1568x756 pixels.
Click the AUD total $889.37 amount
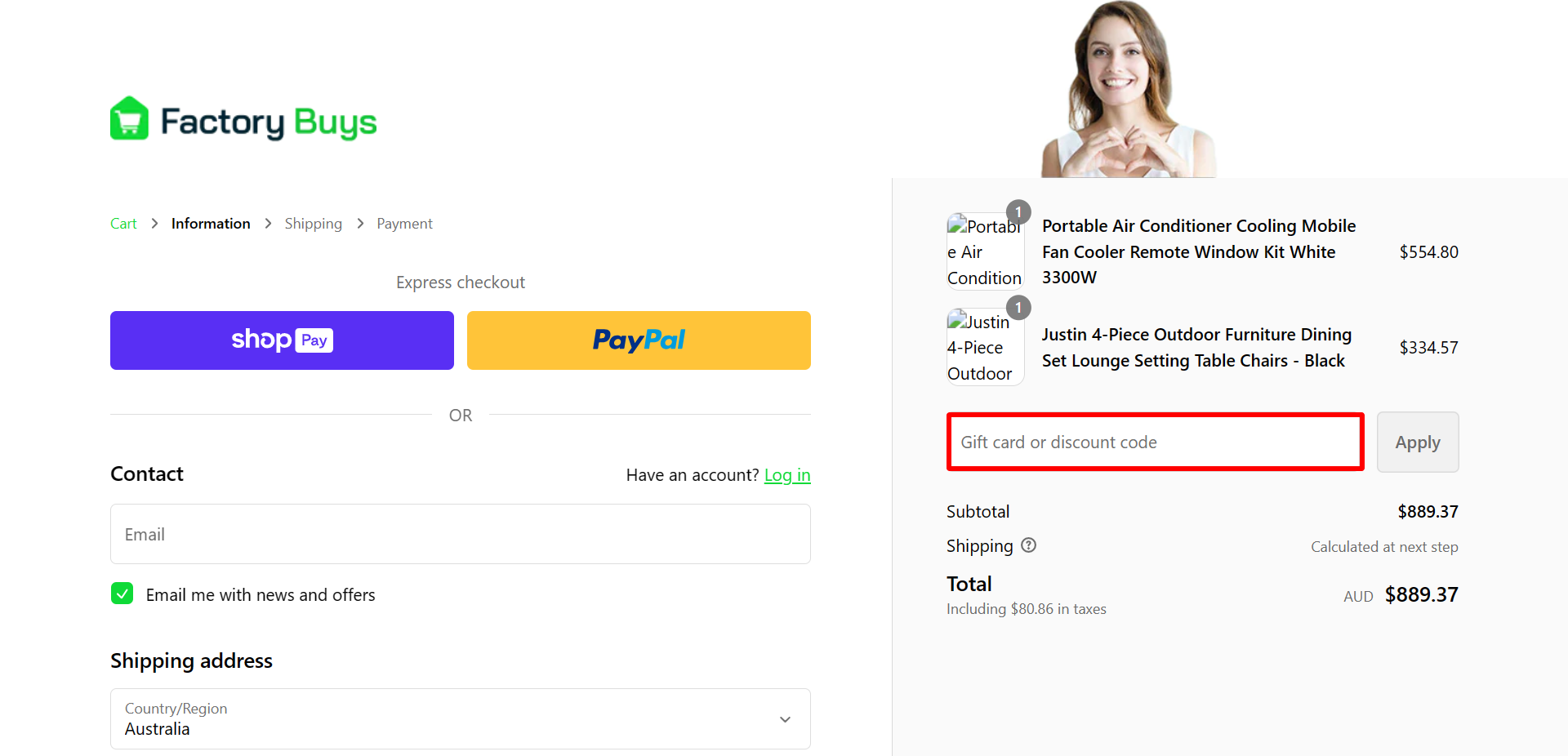pos(1421,594)
